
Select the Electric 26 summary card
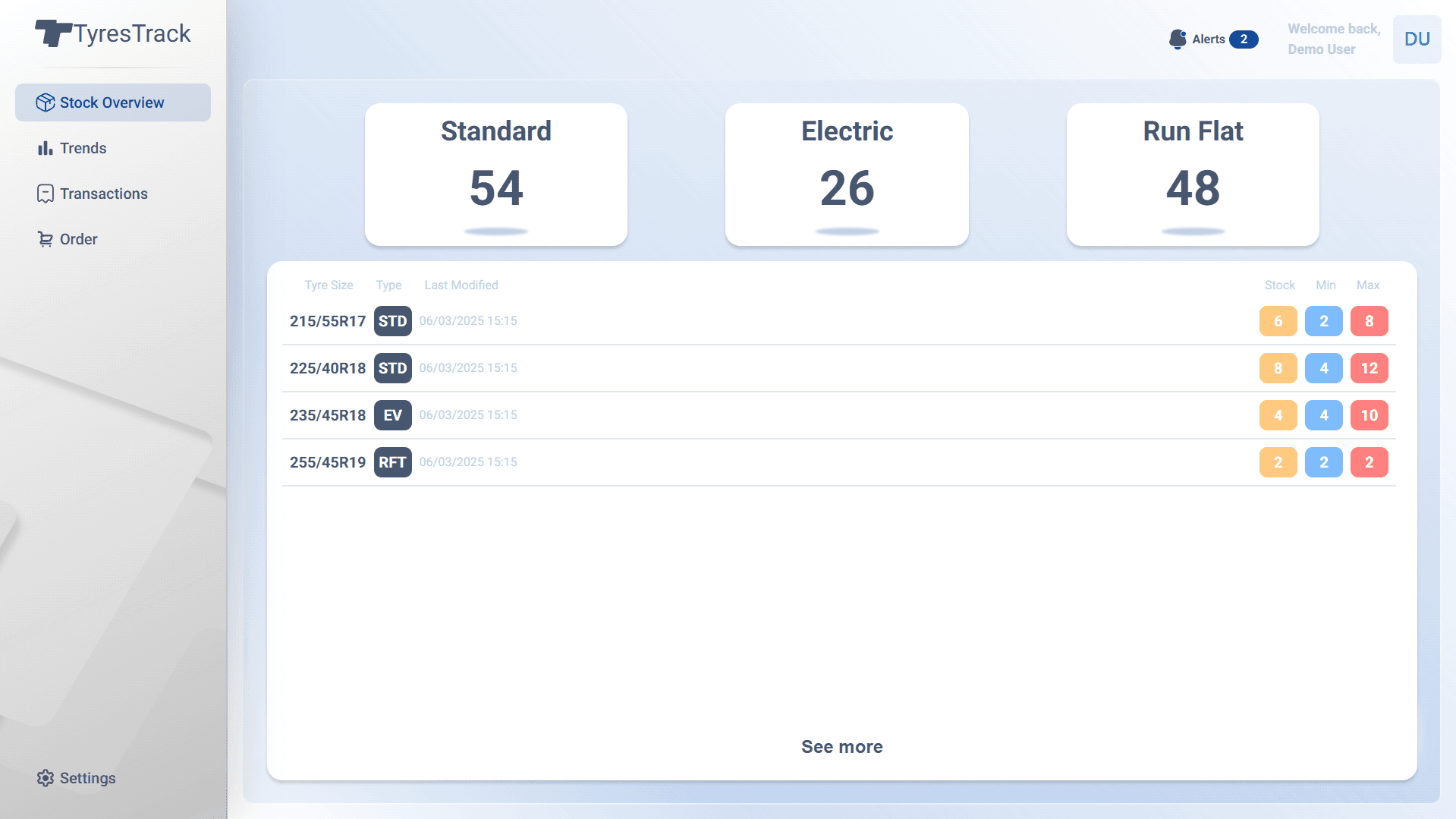tap(847, 175)
